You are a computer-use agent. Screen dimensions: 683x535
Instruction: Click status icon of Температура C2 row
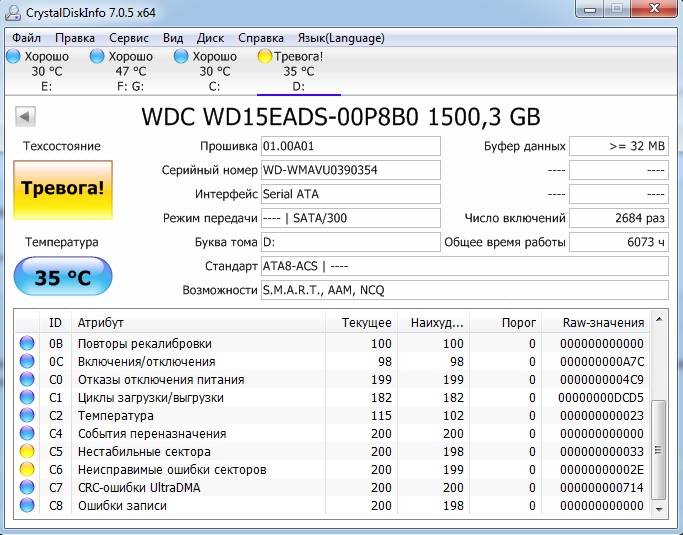point(27,415)
